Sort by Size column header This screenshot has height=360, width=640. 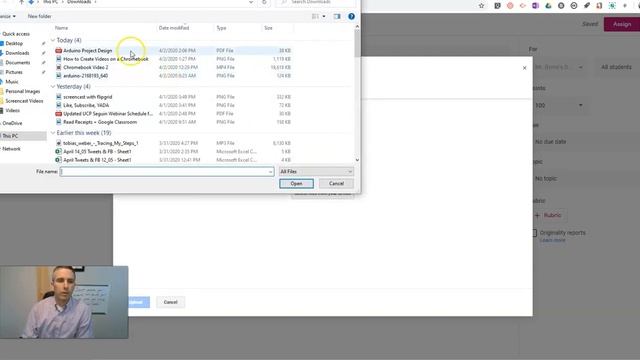(x=268, y=28)
